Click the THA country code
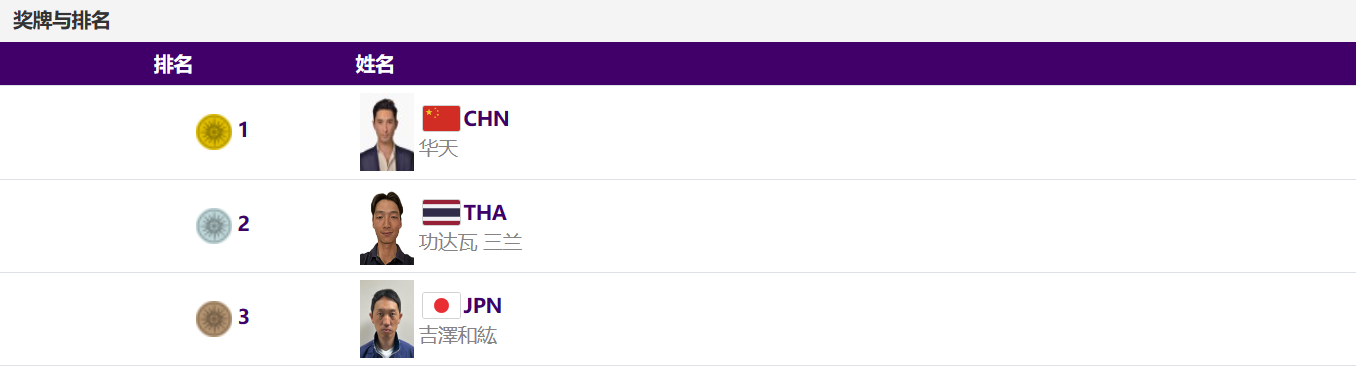This screenshot has height=369, width=1356. 485,212
